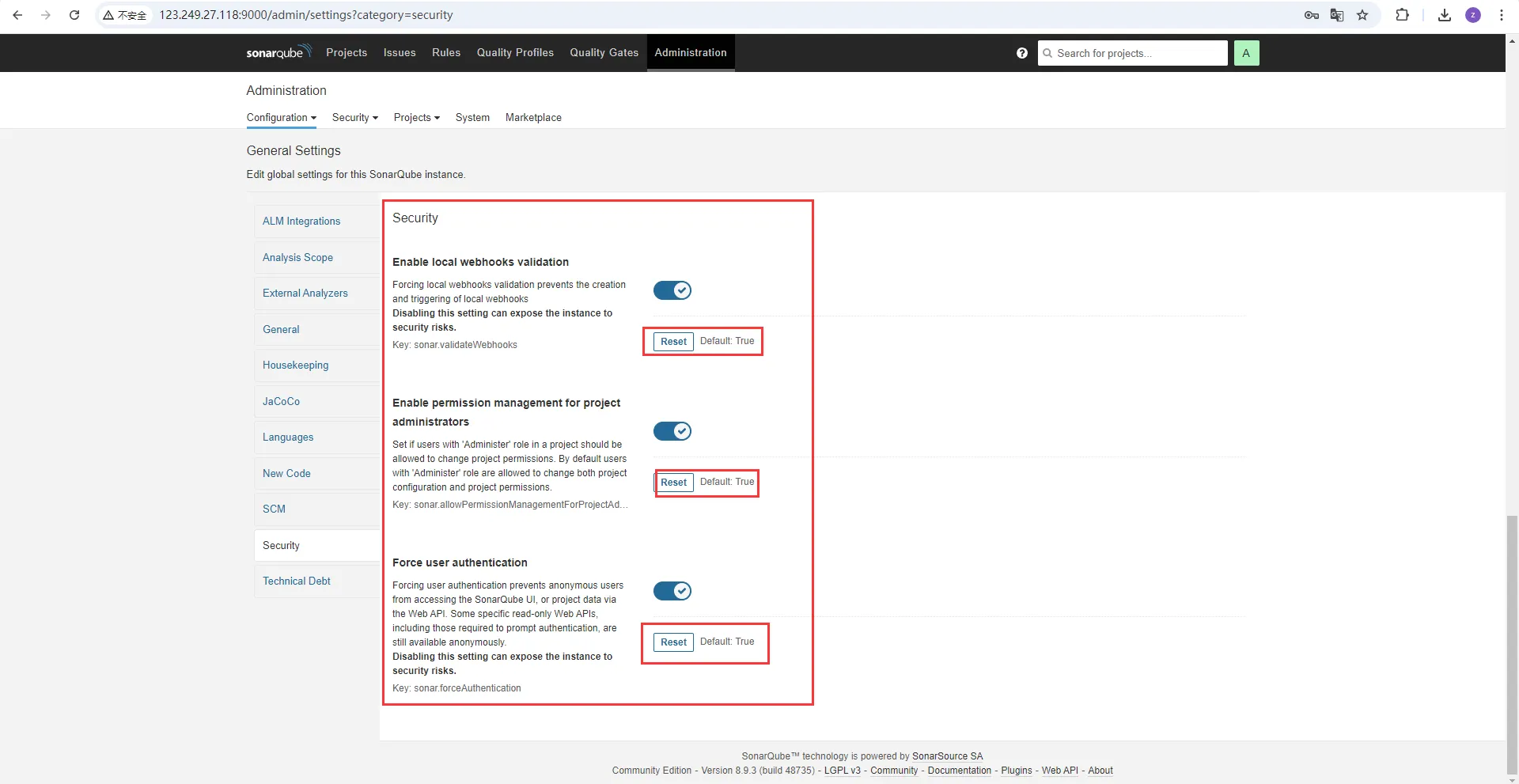The width and height of the screenshot is (1519, 784).
Task: Open the About footer link
Action: coord(1100,771)
